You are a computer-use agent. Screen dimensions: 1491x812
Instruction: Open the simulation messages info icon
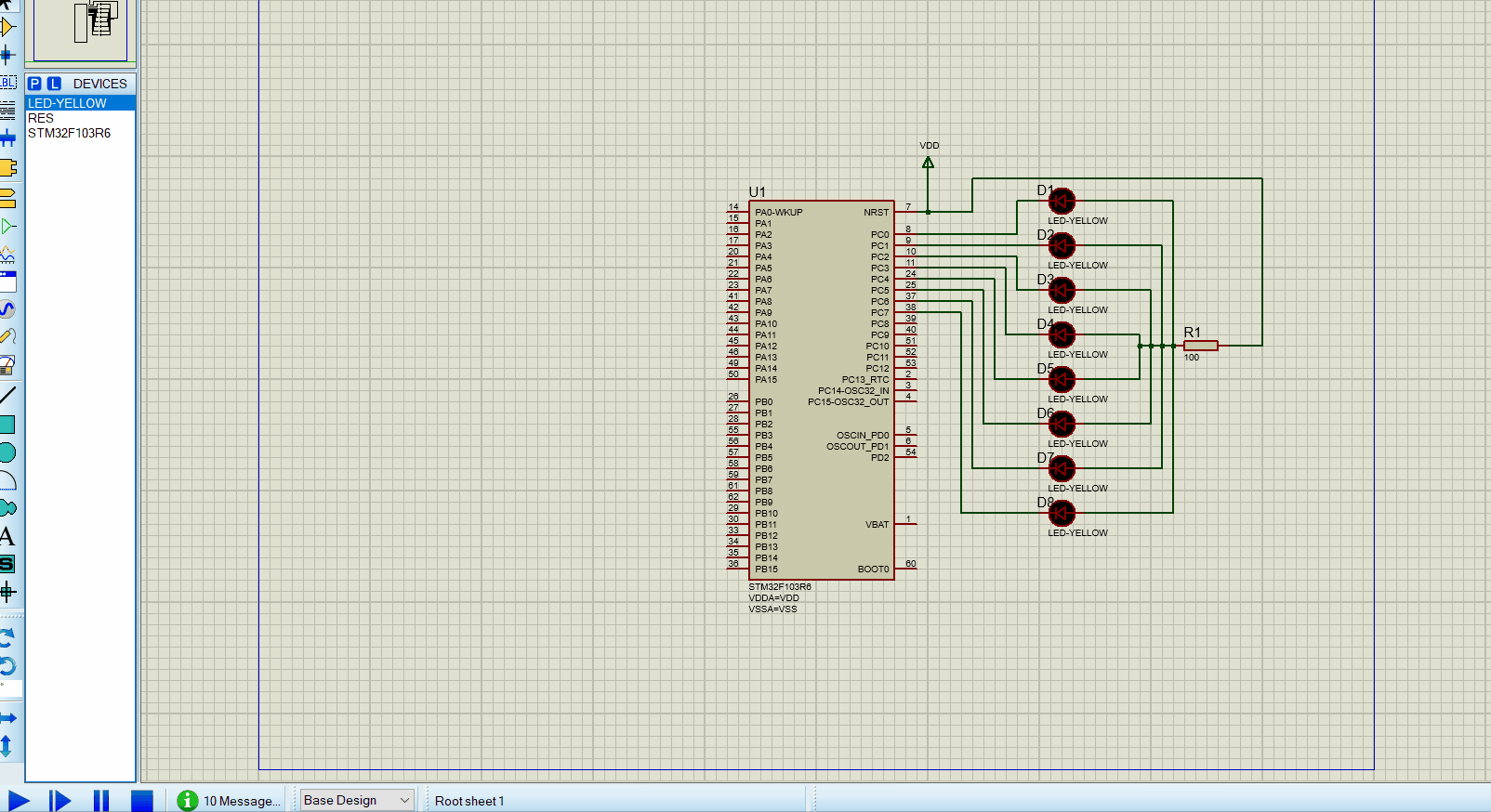188,801
